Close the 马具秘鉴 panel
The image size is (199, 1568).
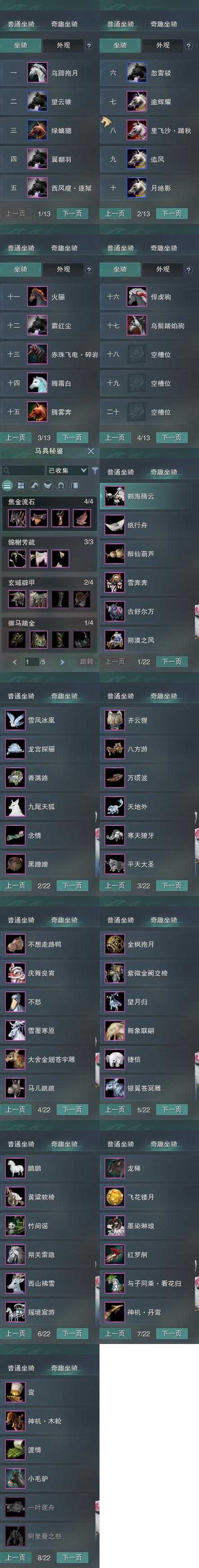pos(90,451)
